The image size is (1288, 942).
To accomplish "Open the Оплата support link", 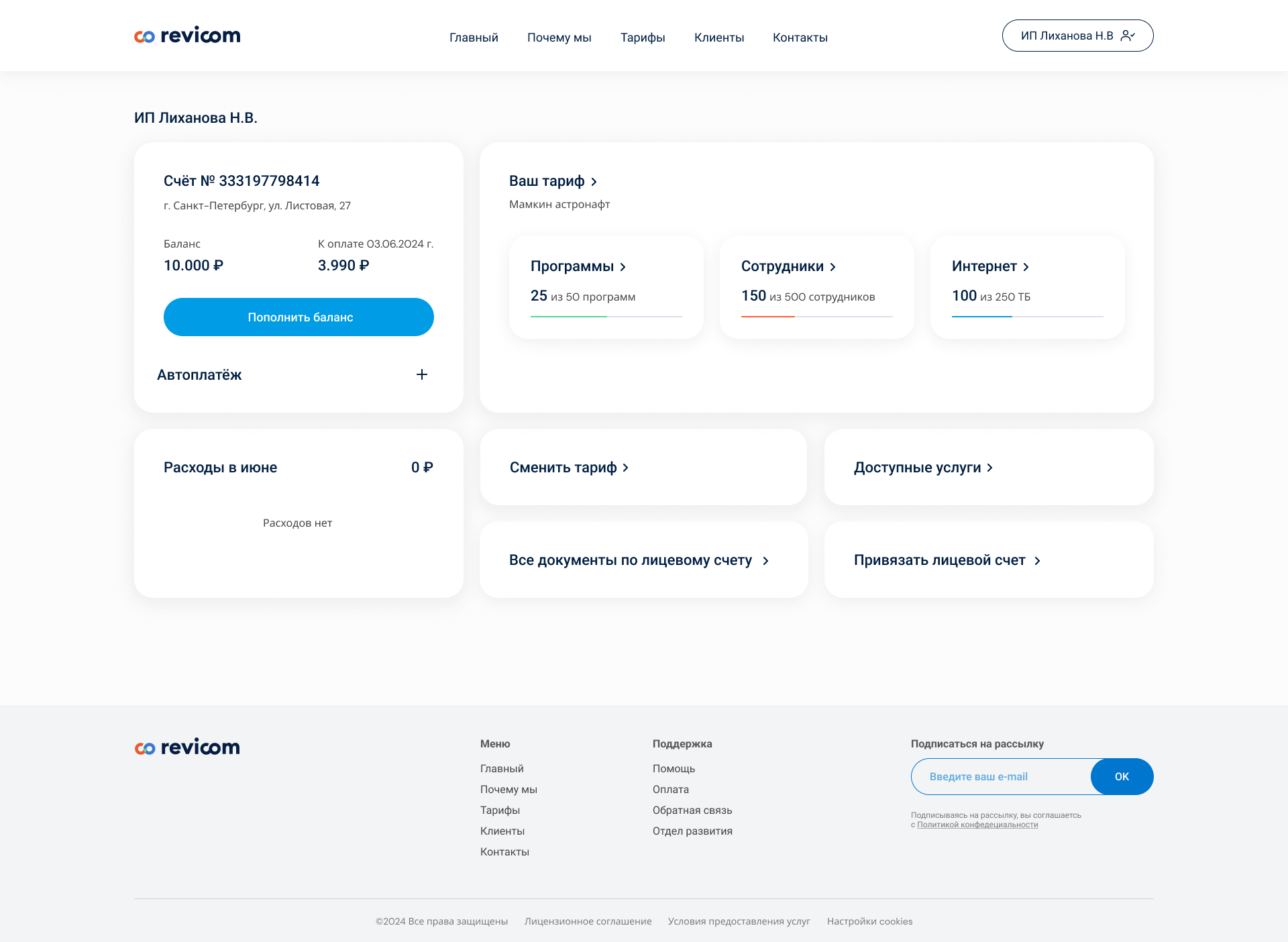I will [671, 789].
